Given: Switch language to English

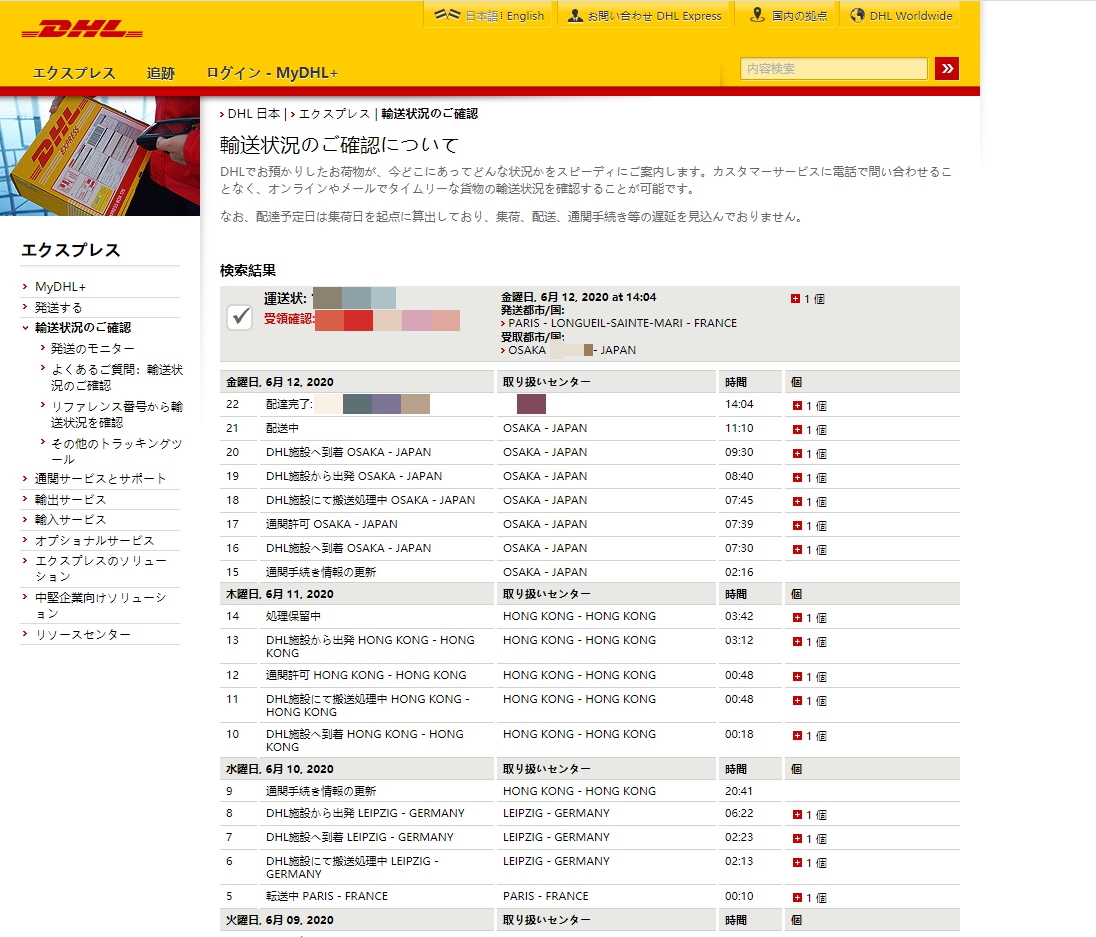Looking at the screenshot, I should tap(525, 15).
